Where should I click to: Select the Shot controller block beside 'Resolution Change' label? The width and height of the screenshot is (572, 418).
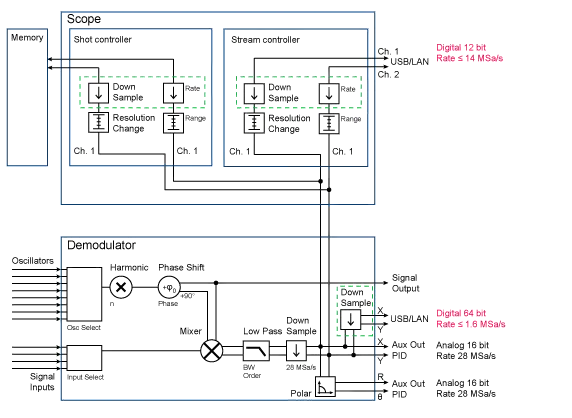pyautogui.click(x=98, y=122)
